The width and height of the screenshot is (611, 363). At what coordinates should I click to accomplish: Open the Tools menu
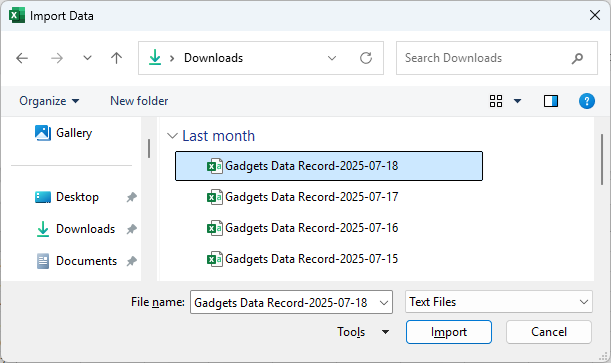click(x=362, y=332)
